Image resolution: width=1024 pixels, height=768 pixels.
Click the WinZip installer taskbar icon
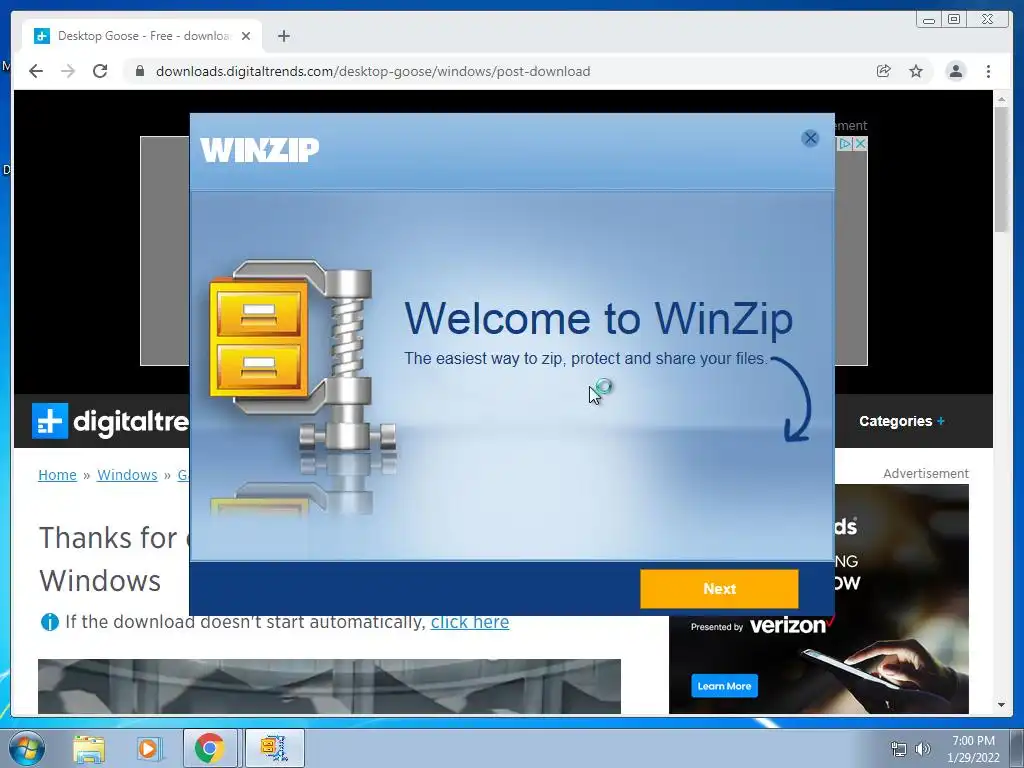(274, 748)
